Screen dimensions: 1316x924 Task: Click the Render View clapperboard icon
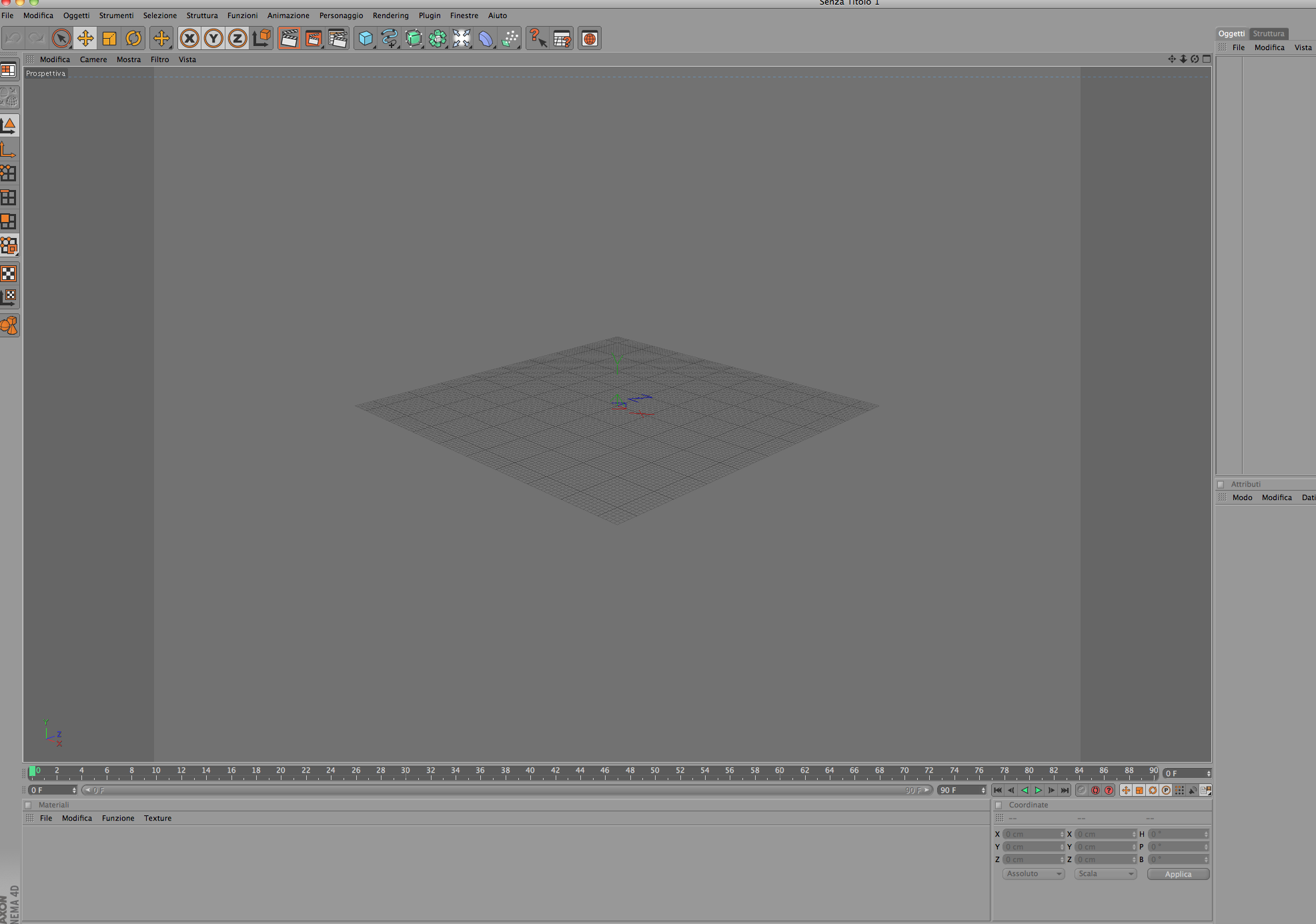[x=289, y=39]
